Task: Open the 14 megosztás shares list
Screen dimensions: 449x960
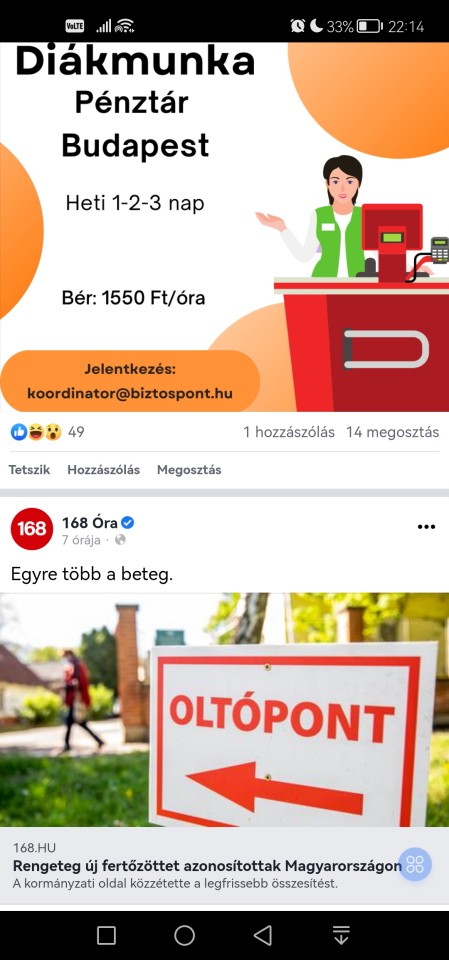Action: (393, 432)
